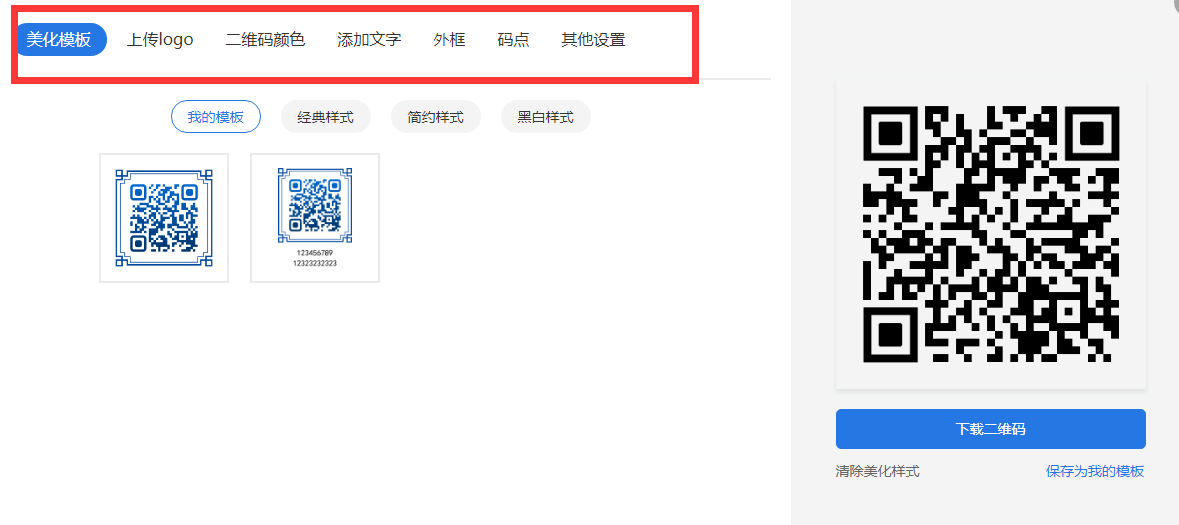Switch to the 二维码颜色 tab
This screenshot has height=525, width=1179.
(x=265, y=40)
